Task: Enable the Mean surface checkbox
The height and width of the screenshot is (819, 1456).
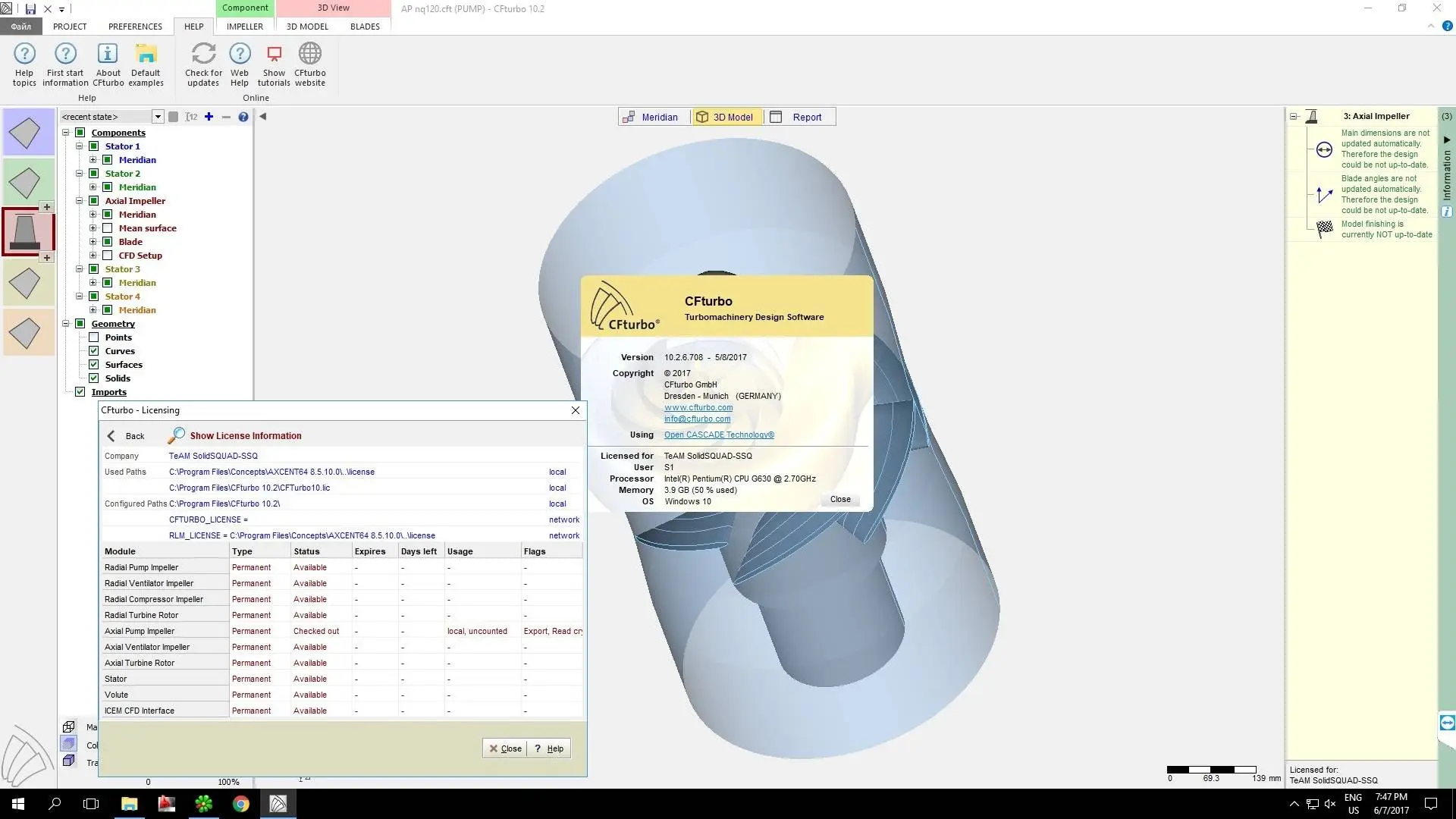Action: (x=108, y=228)
